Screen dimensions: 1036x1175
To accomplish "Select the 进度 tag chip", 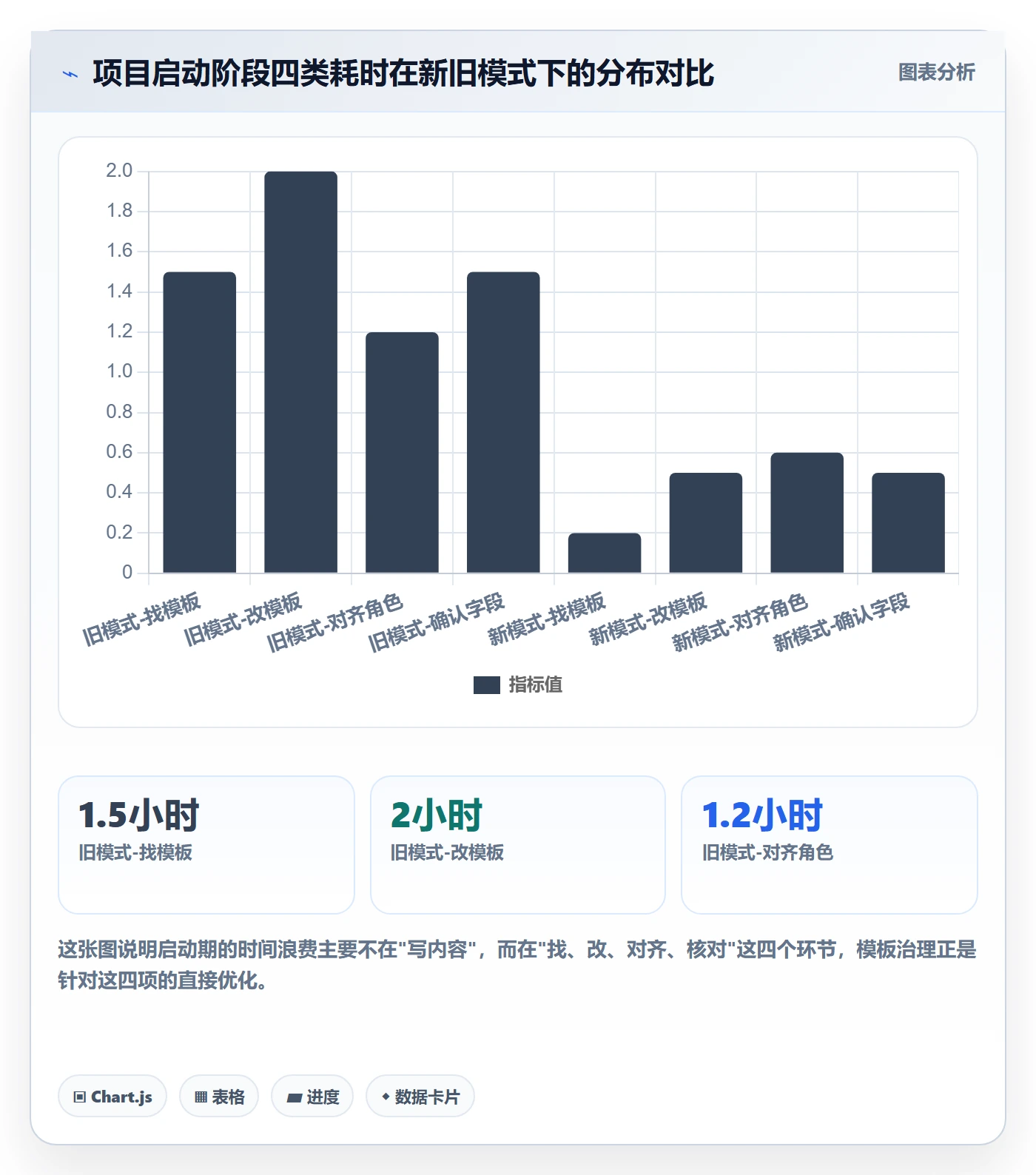I will tap(312, 1097).
